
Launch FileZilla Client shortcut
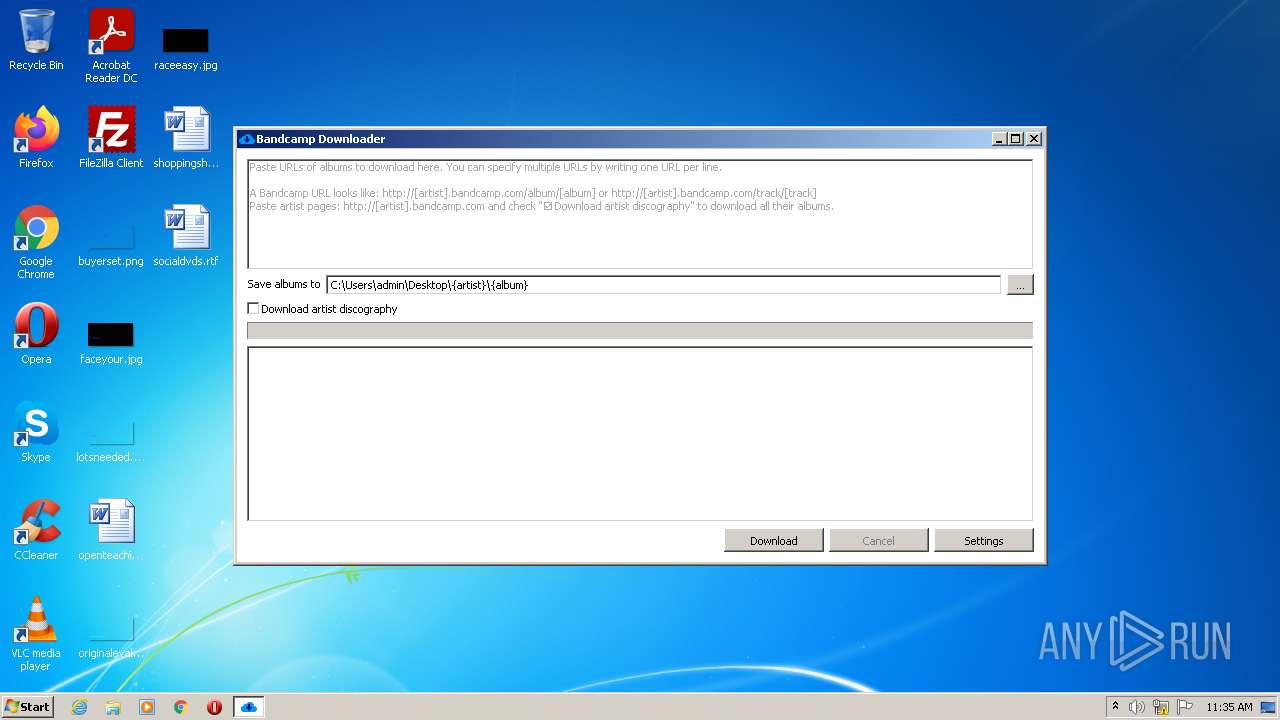tap(111, 138)
